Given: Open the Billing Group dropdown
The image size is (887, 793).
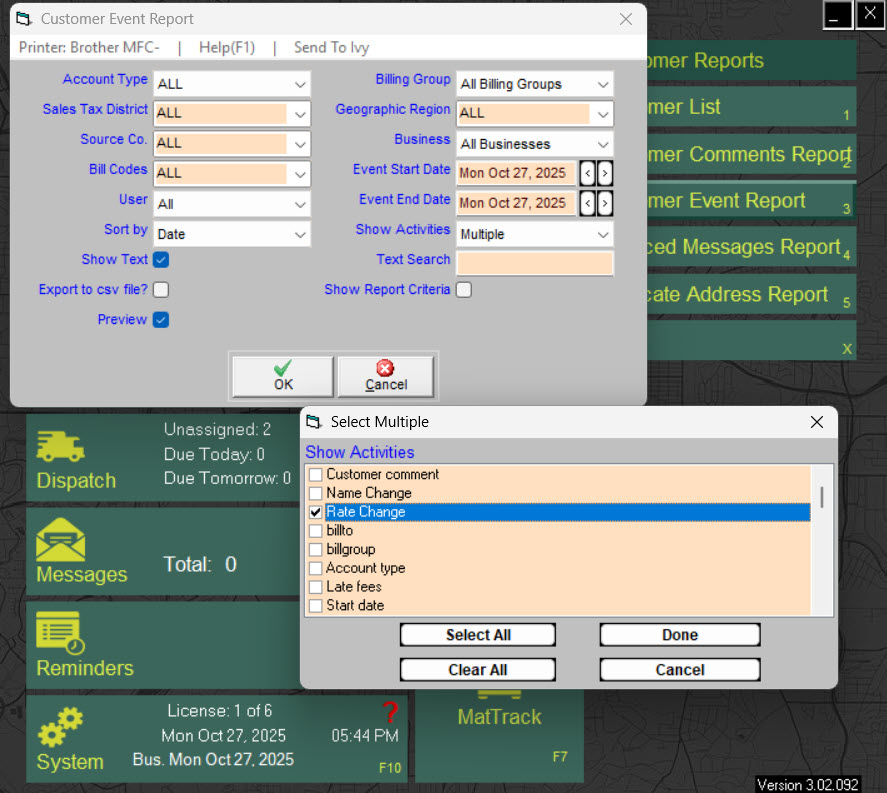Looking at the screenshot, I should pos(602,85).
